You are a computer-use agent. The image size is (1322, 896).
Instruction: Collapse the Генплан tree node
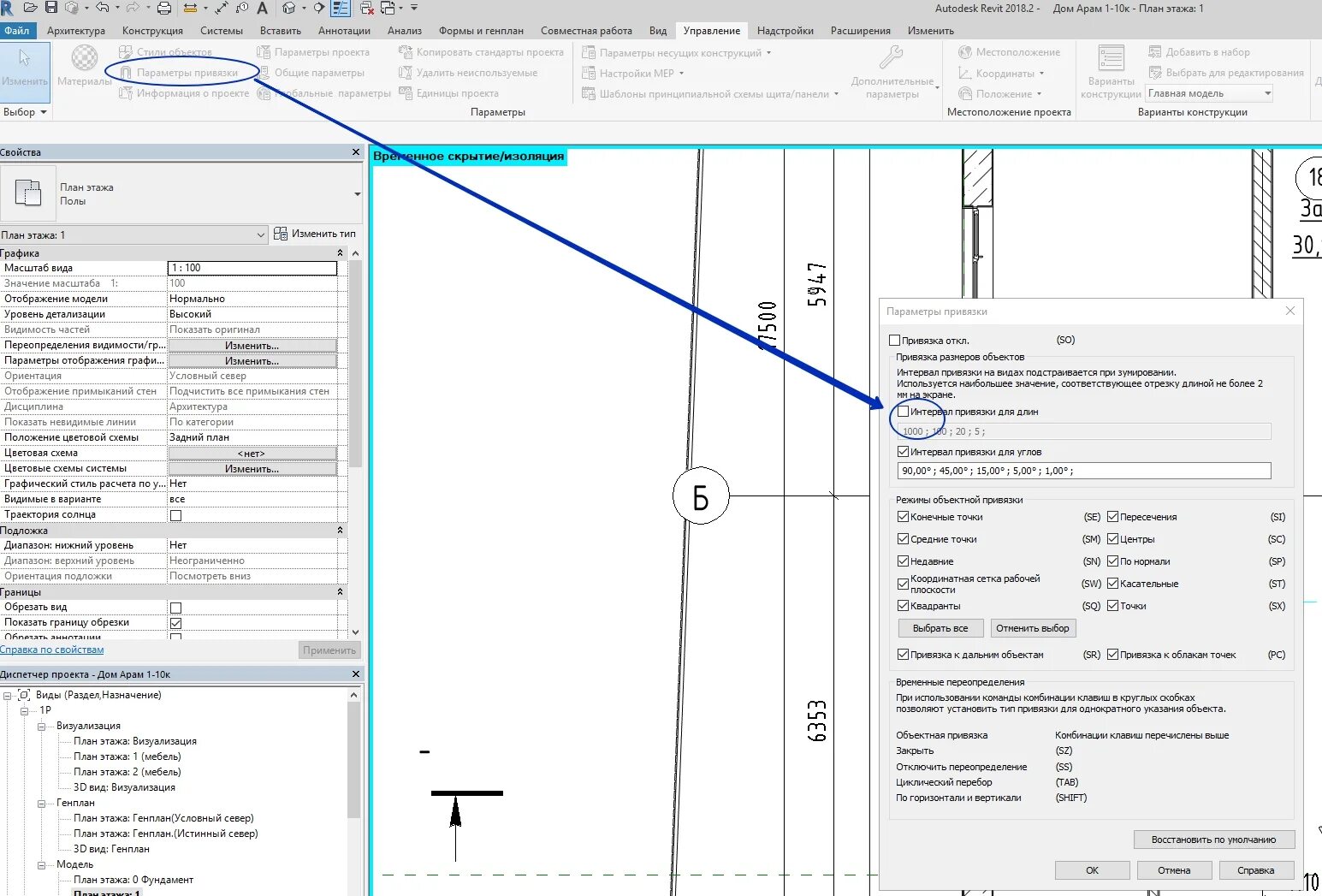41,803
